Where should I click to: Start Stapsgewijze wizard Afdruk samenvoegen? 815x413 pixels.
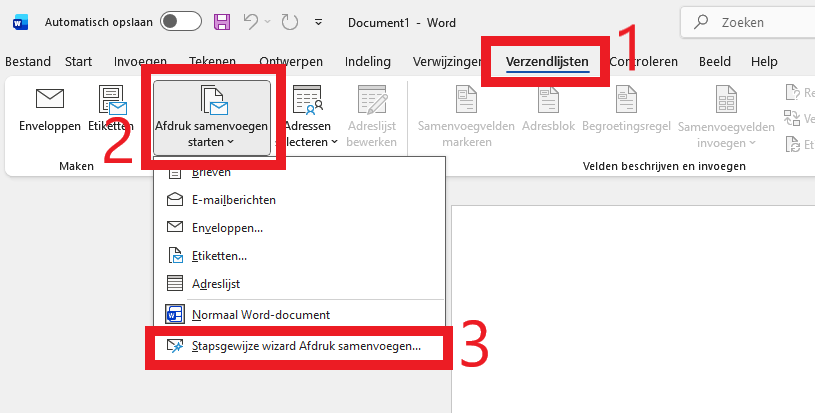(305, 346)
